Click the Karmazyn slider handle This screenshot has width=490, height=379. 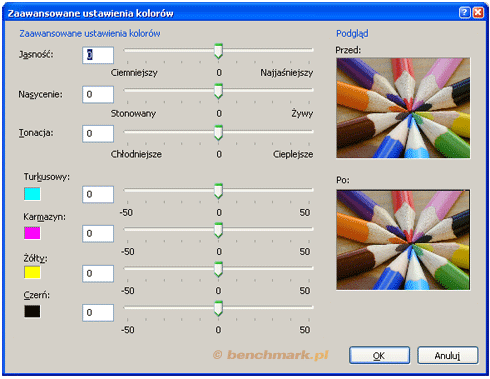pyautogui.click(x=218, y=230)
